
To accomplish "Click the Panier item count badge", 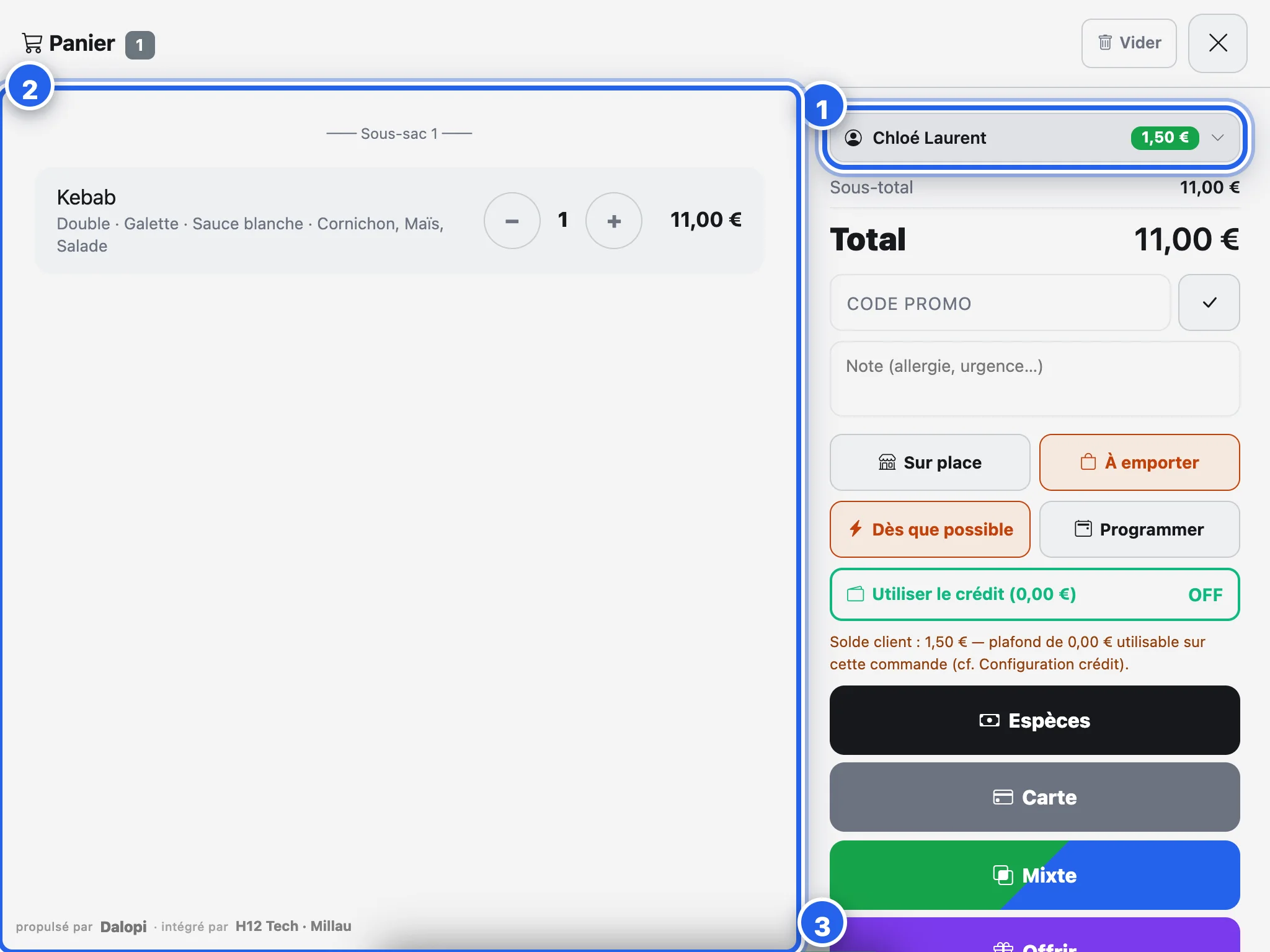I will [140, 45].
